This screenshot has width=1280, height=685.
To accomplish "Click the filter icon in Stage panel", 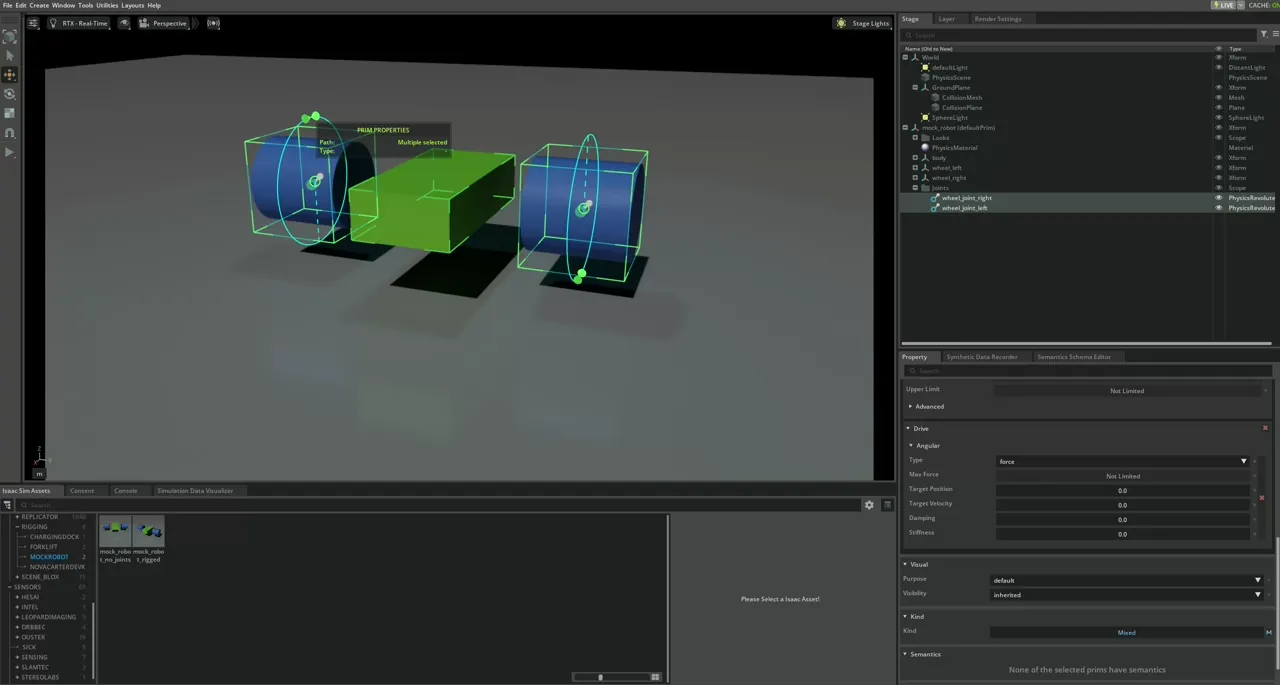I will click(x=1264, y=35).
